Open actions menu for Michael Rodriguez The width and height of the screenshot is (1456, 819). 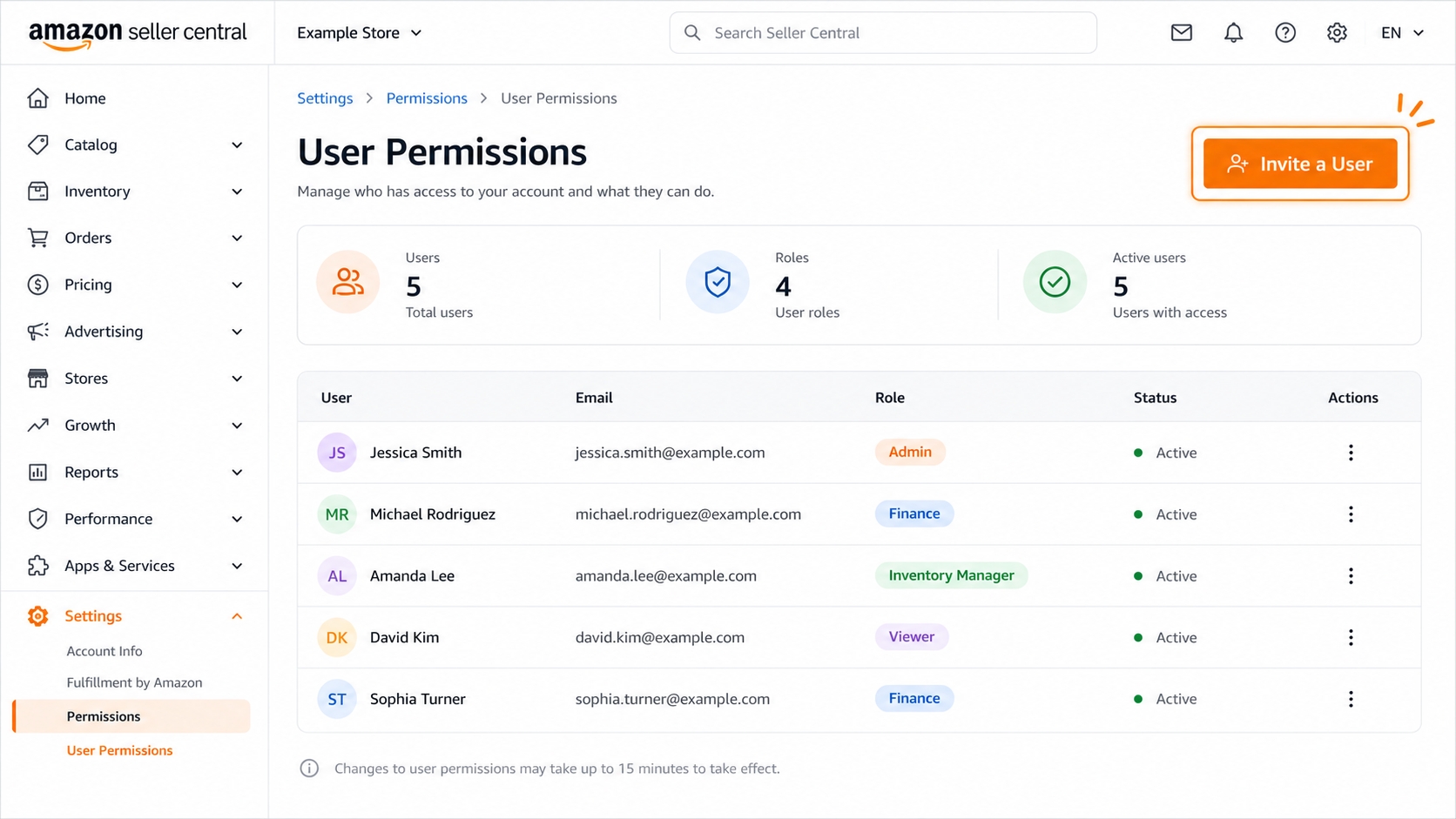1351,514
